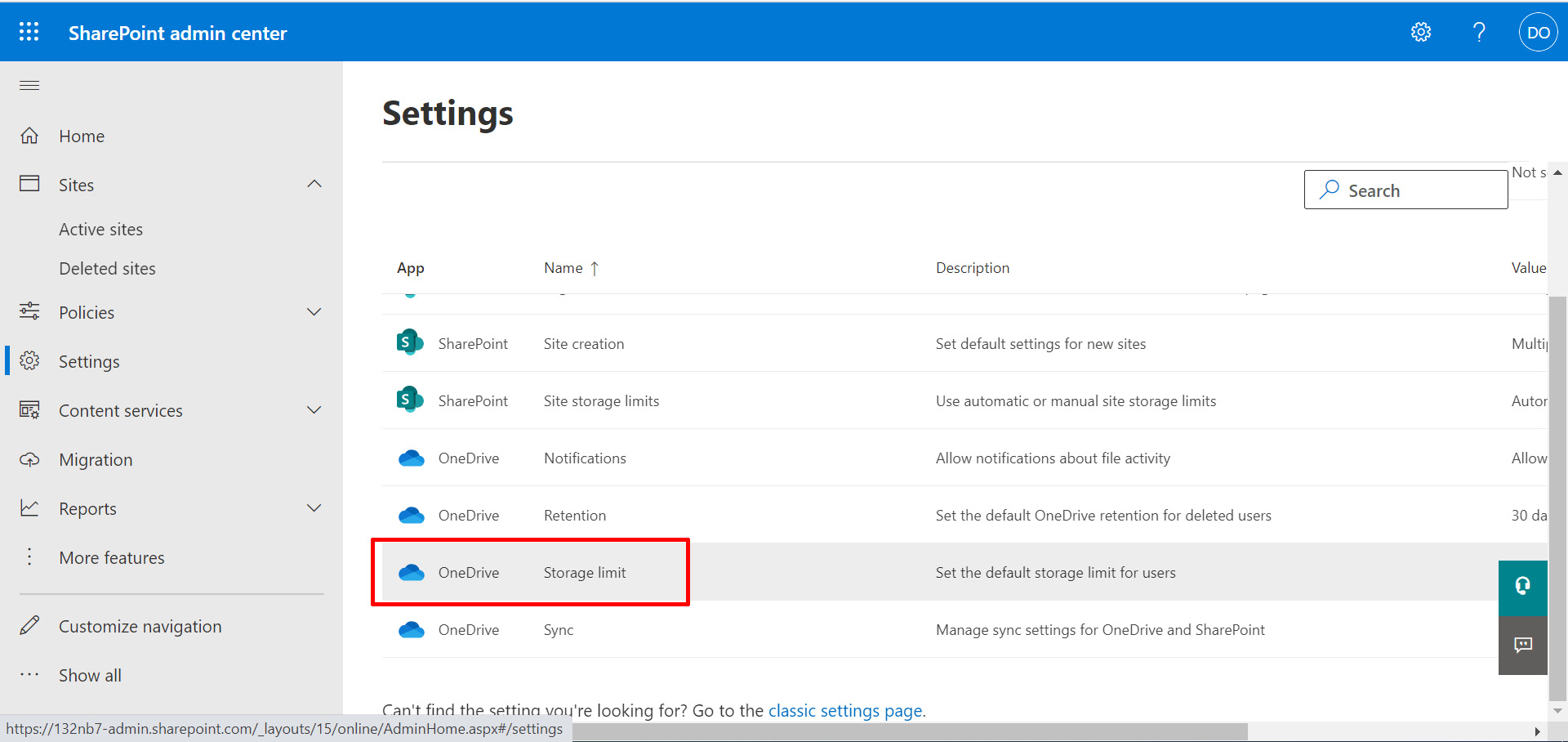
Task: Click the scroll right arrow
Action: pyautogui.click(x=1537, y=731)
